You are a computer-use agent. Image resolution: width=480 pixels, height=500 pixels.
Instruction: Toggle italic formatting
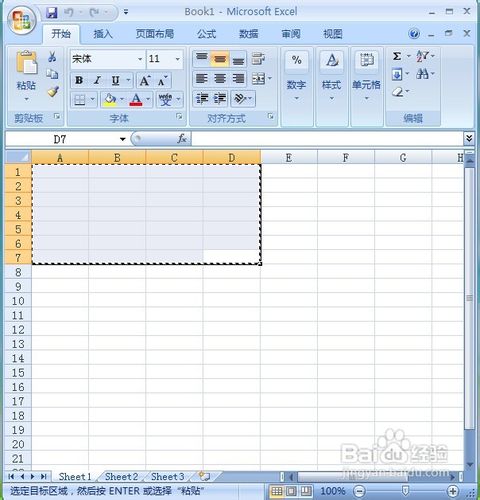click(x=97, y=80)
